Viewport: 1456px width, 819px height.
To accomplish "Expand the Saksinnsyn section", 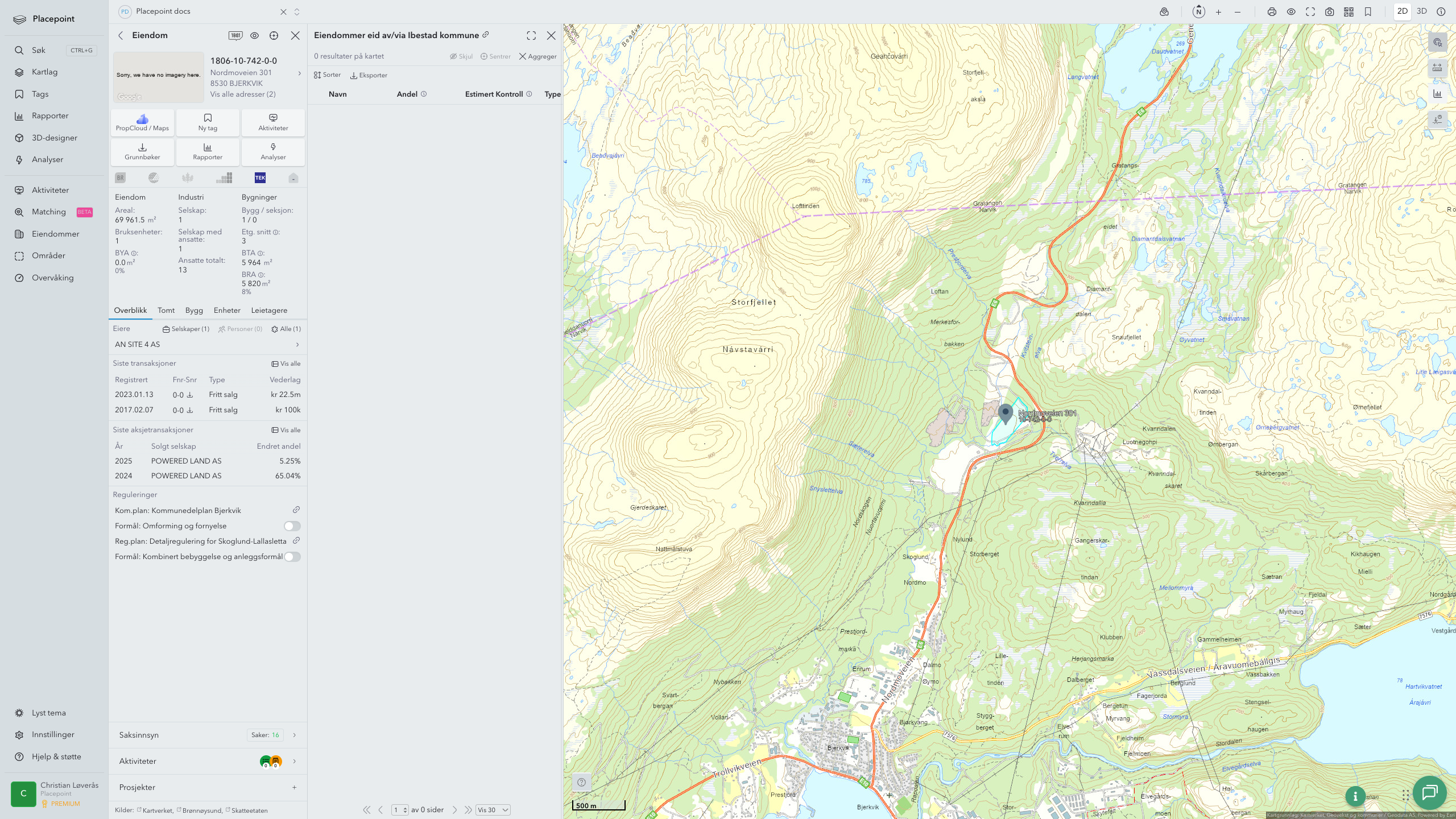I will [x=208, y=735].
